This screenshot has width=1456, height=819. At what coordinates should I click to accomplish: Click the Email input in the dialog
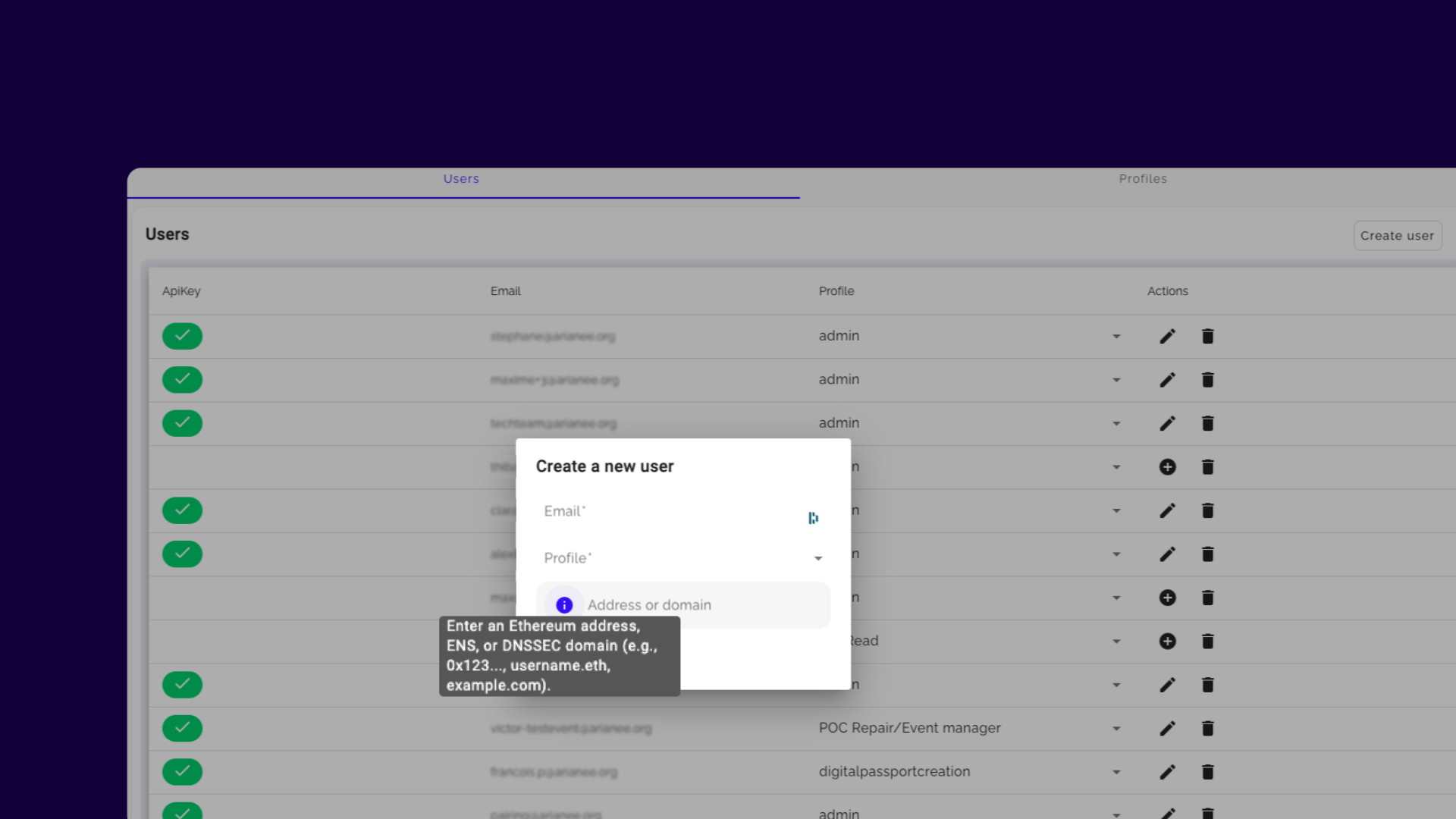point(667,512)
